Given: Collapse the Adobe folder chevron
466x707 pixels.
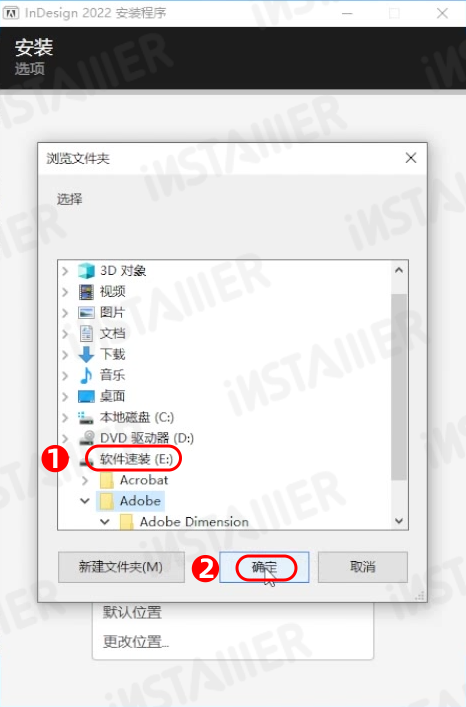Looking at the screenshot, I should tap(85, 501).
